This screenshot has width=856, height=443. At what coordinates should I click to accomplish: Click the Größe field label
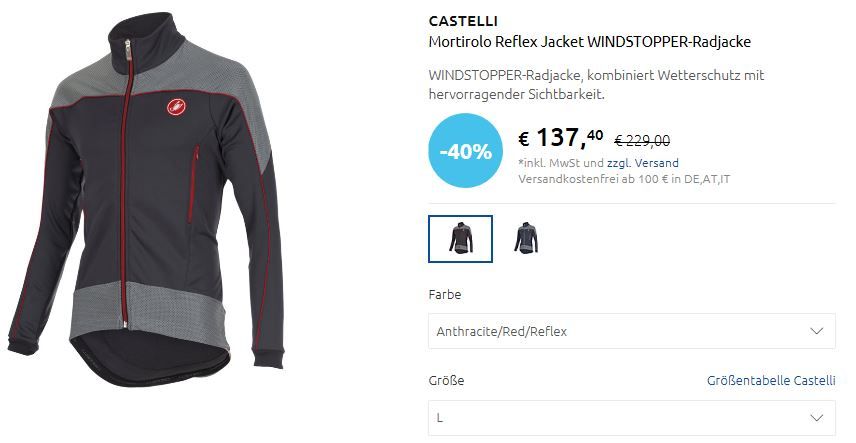pos(446,381)
